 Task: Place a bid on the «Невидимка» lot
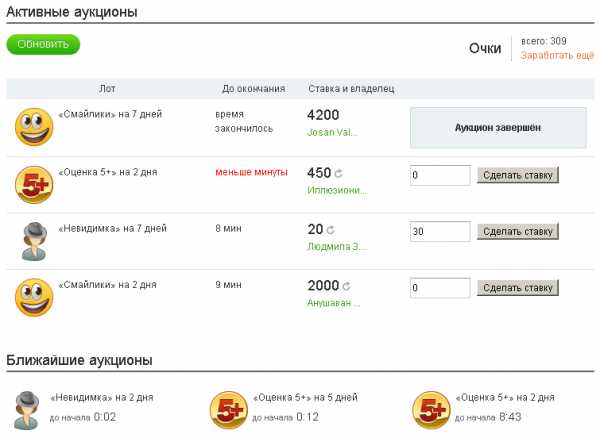517,231
